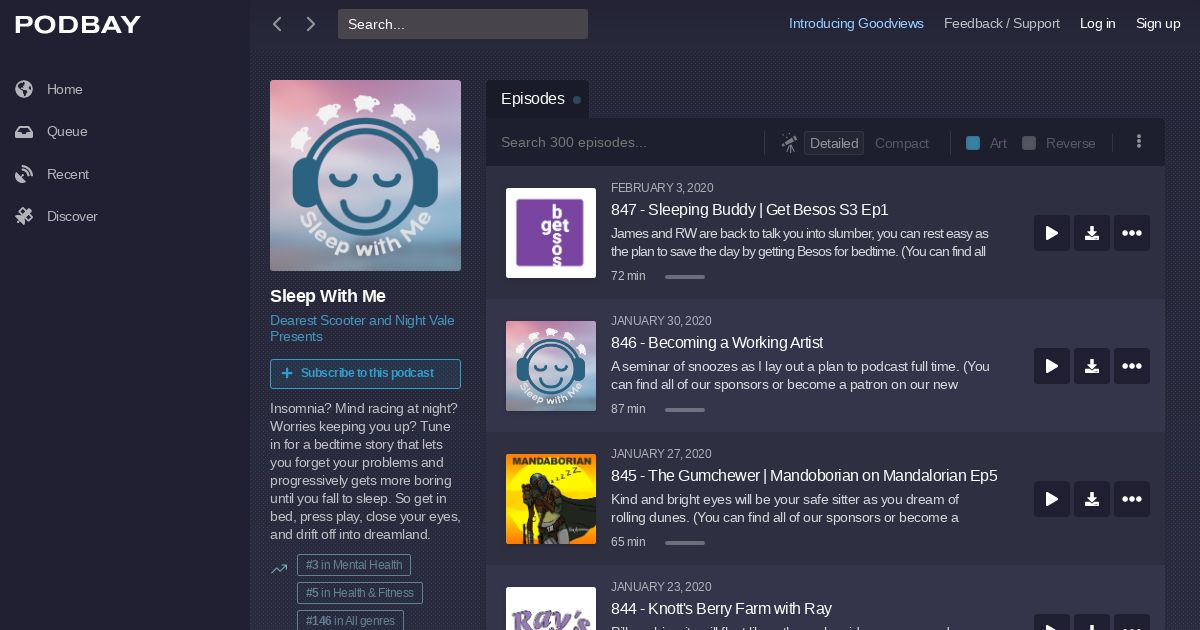This screenshot has height=630, width=1200.
Task: Play episode 846 Becoming a Working Artist
Action: pyautogui.click(x=1052, y=366)
